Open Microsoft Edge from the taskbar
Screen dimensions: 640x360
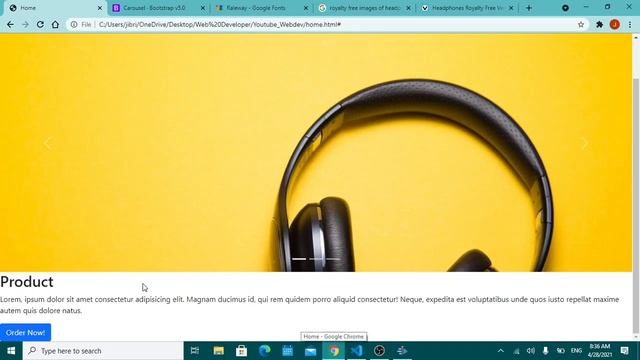(264, 351)
